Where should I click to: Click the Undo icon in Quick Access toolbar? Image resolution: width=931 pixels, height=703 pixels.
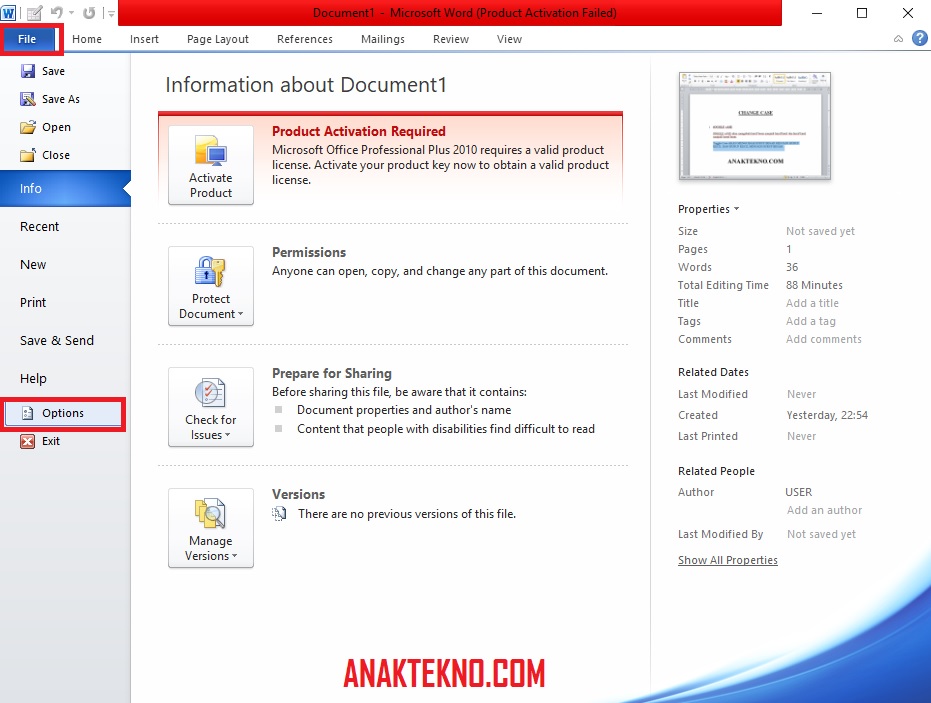(56, 12)
